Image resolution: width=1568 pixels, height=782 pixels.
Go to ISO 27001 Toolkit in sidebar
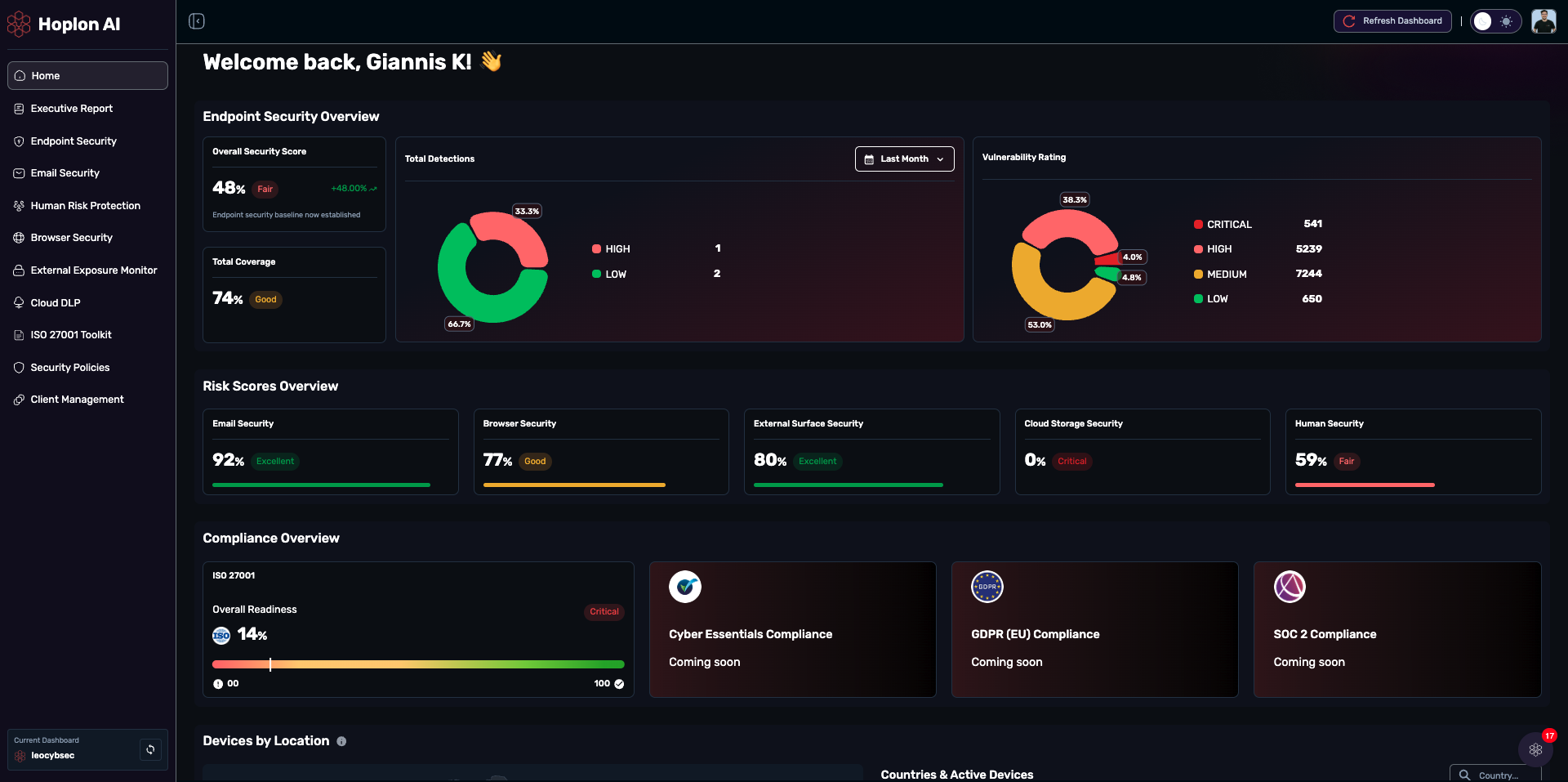pos(71,335)
